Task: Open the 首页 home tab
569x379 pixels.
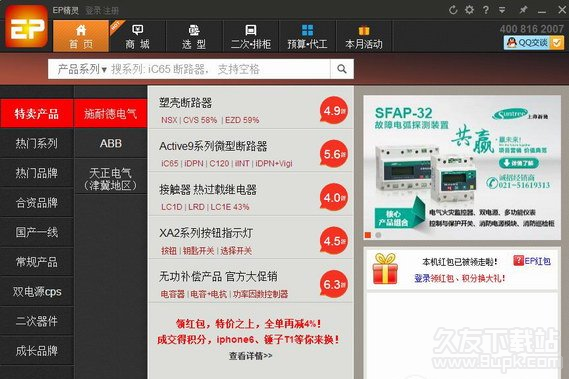Action: click(x=81, y=36)
